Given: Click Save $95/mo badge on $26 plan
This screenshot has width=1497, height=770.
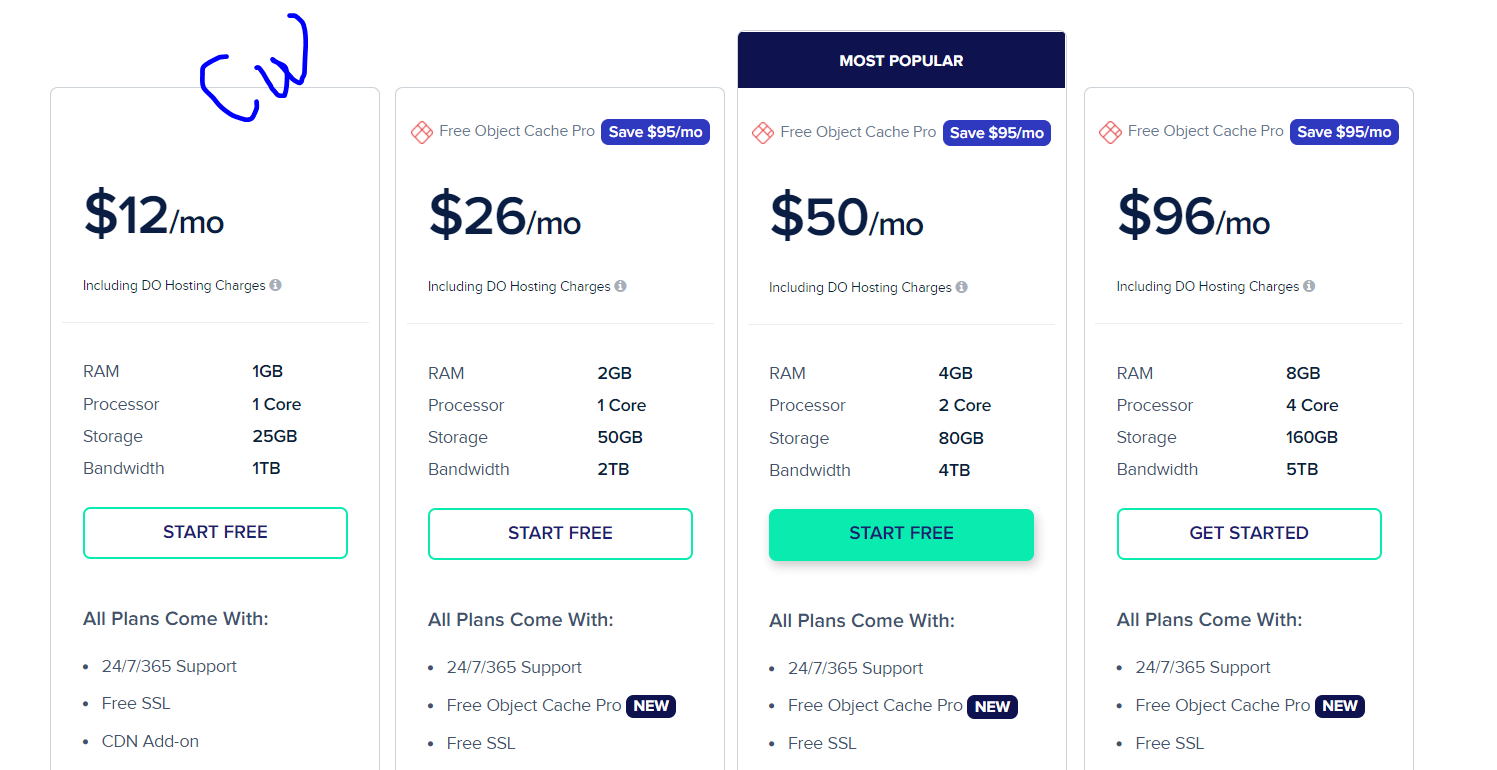Looking at the screenshot, I should pos(655,132).
